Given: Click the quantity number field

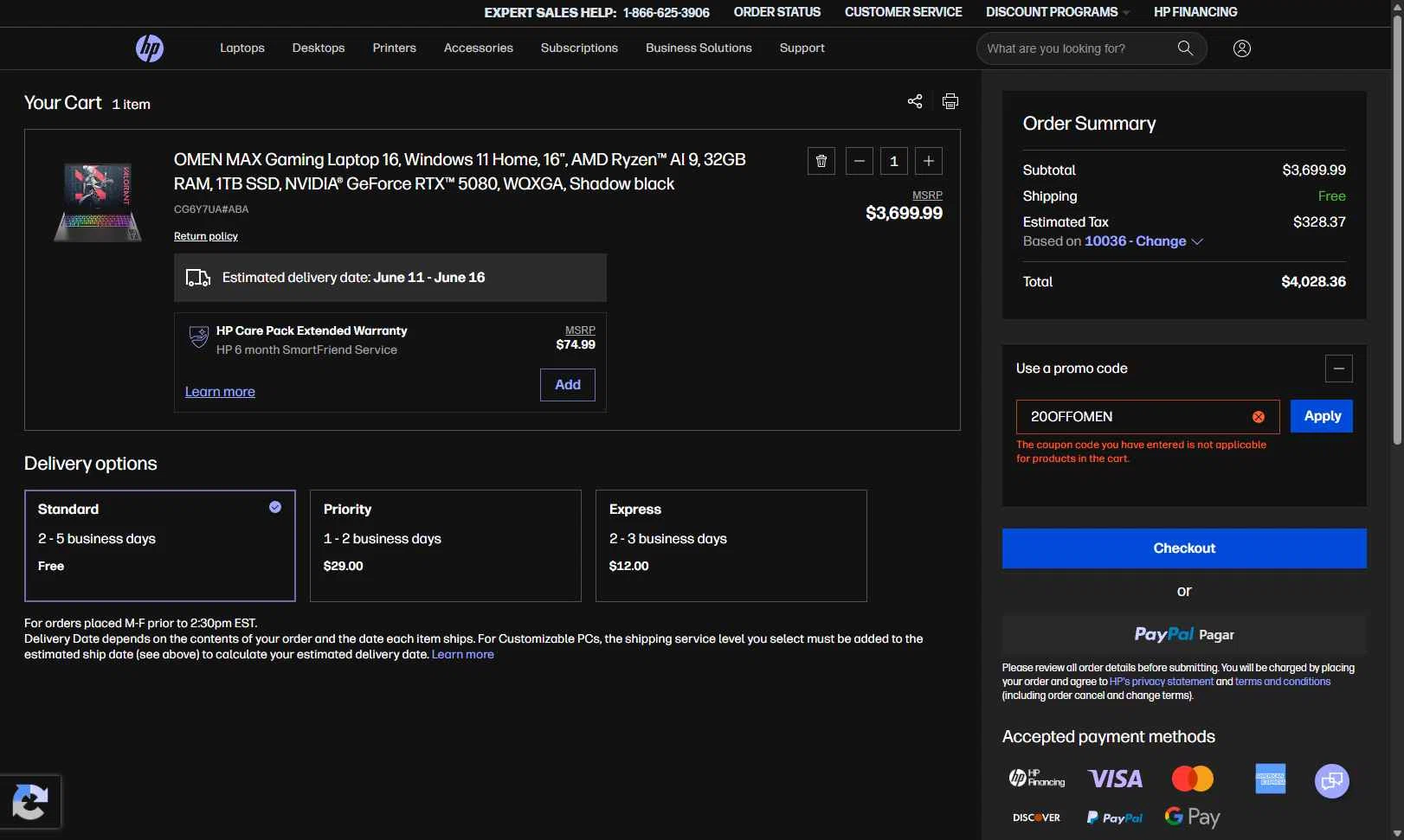Looking at the screenshot, I should (x=894, y=161).
